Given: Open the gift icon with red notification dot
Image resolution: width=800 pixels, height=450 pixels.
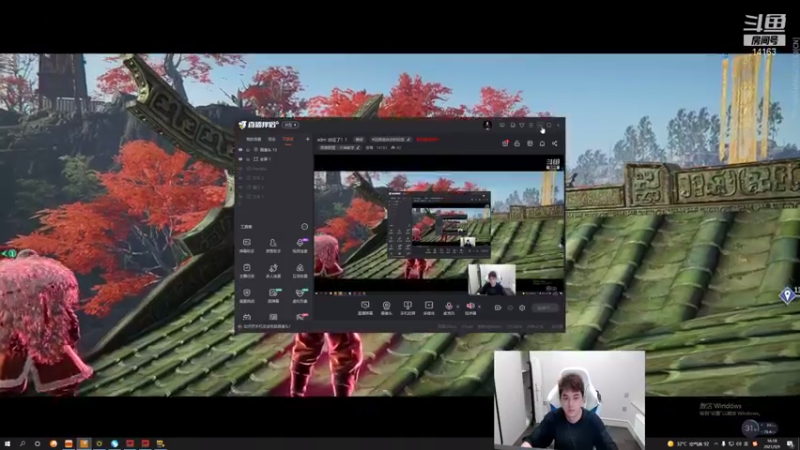Looking at the screenshot, I should click(x=505, y=143).
